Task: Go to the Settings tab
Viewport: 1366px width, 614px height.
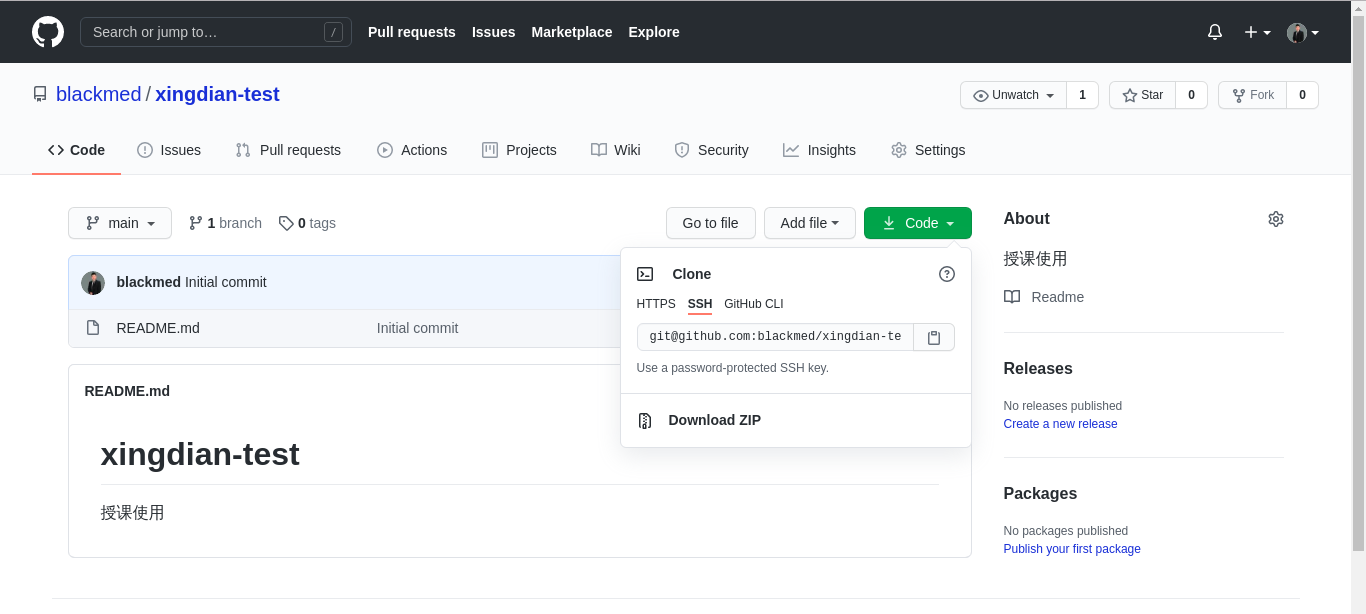Action: (928, 150)
